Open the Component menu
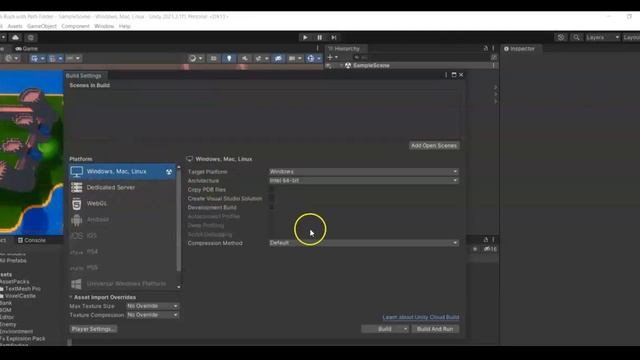The image size is (640, 360). [76, 26]
